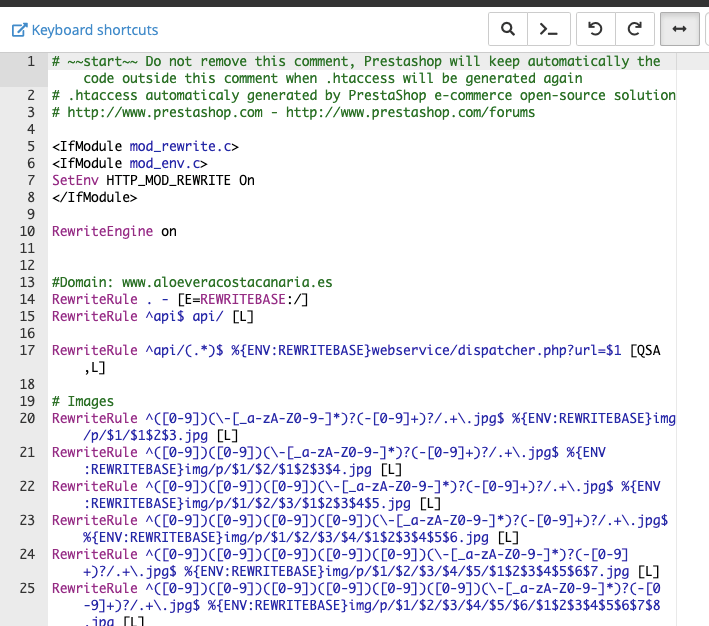Click '#Domain: www.aloeveracostacanaria.es' comment
This screenshot has height=626, width=709.
point(192,282)
